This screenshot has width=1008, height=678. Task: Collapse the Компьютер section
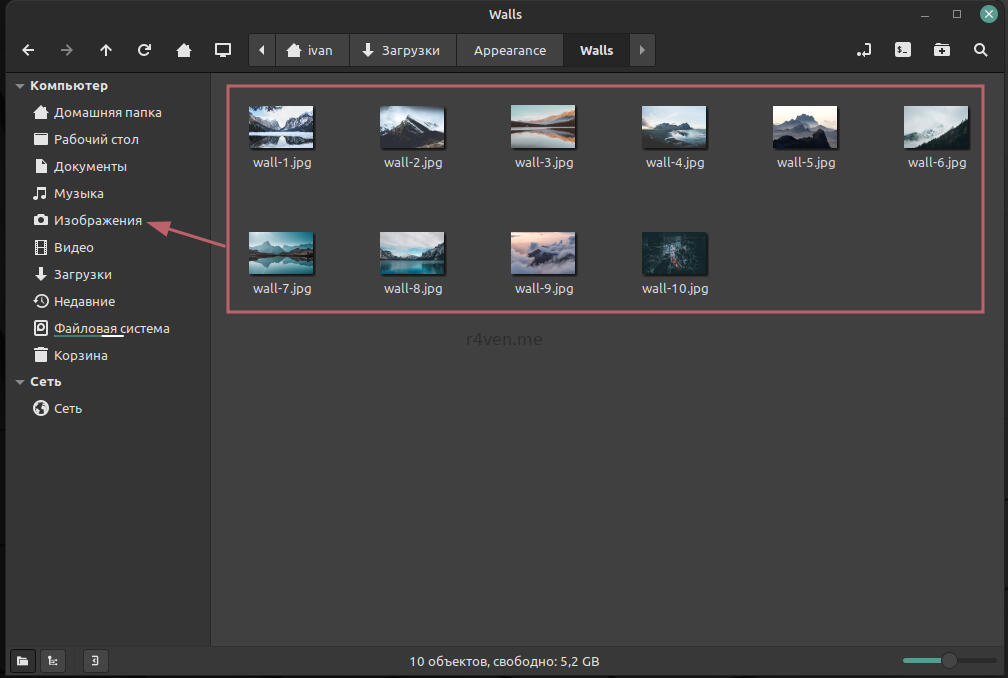[x=20, y=86]
